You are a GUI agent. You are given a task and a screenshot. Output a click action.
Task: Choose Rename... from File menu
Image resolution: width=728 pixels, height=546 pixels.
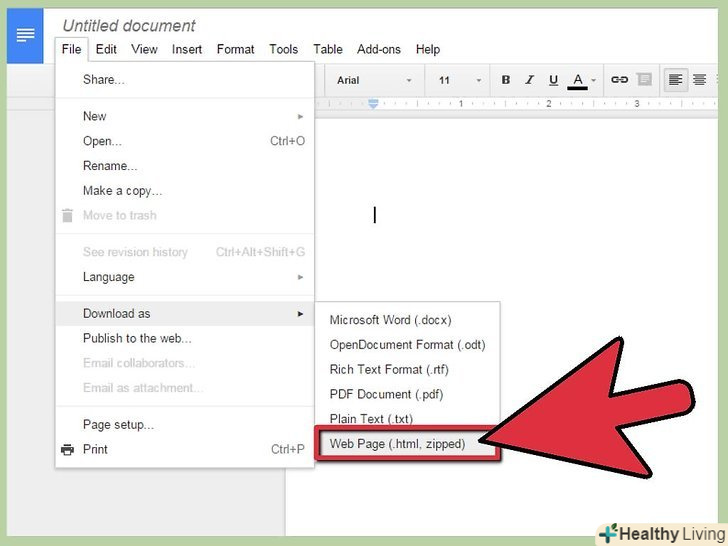184,166
